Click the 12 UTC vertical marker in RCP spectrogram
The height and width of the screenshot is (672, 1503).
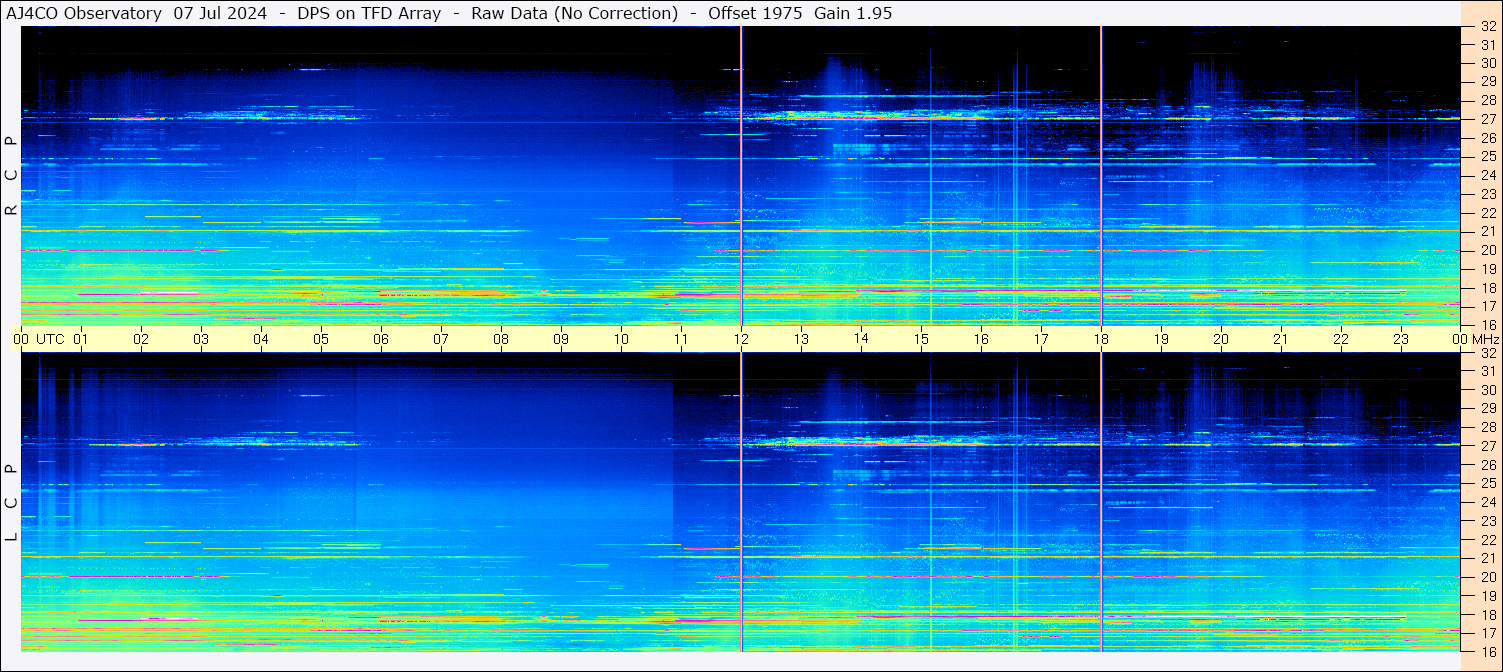pos(741,176)
